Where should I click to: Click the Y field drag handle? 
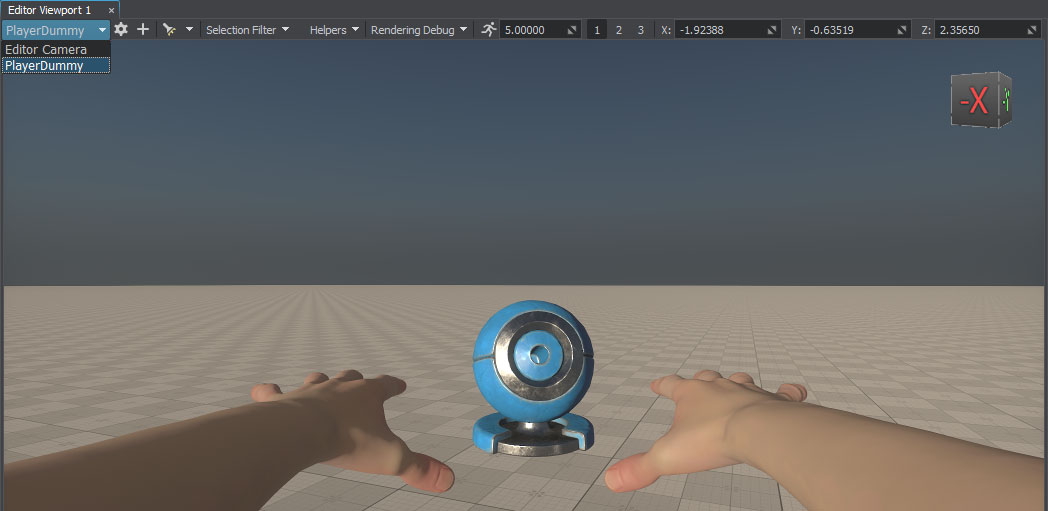(x=903, y=31)
